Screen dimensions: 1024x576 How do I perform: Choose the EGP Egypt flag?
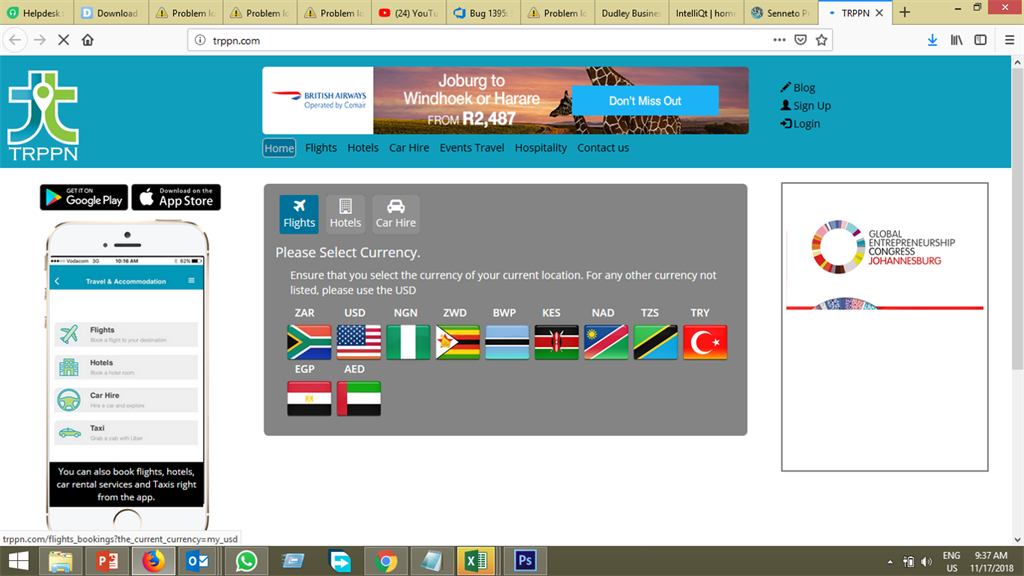[x=309, y=398]
